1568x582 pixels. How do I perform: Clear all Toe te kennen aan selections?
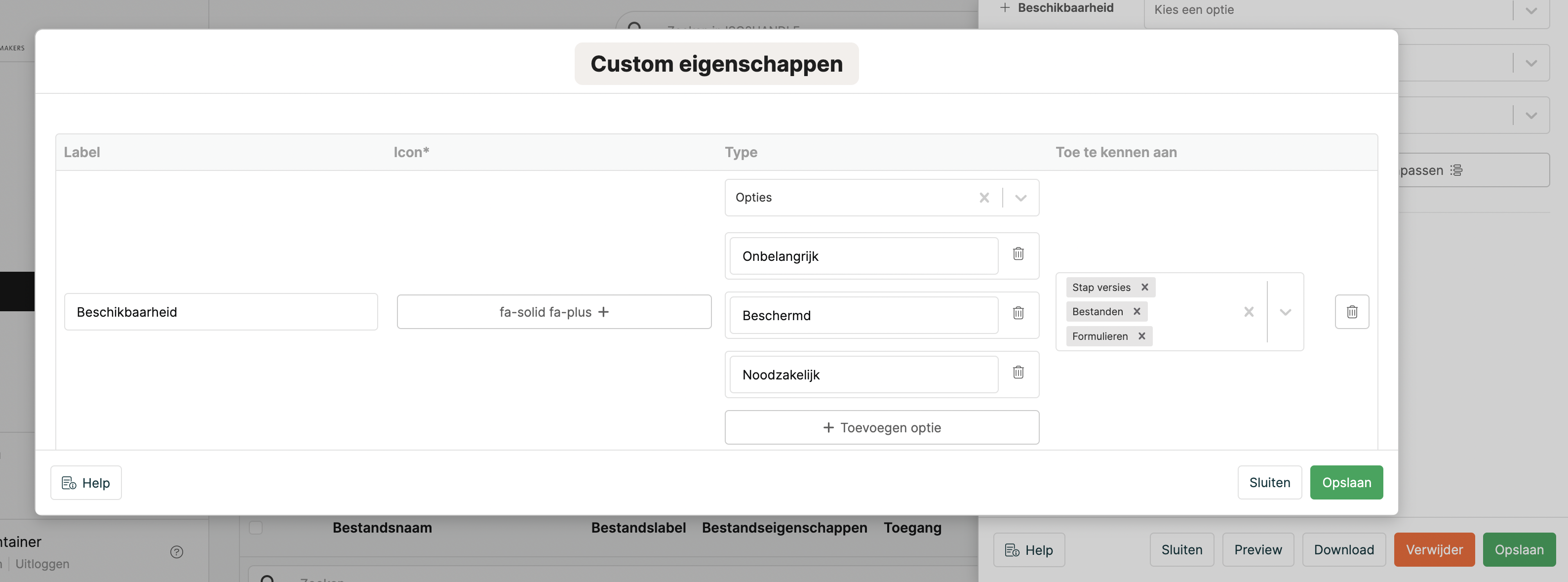point(1249,312)
